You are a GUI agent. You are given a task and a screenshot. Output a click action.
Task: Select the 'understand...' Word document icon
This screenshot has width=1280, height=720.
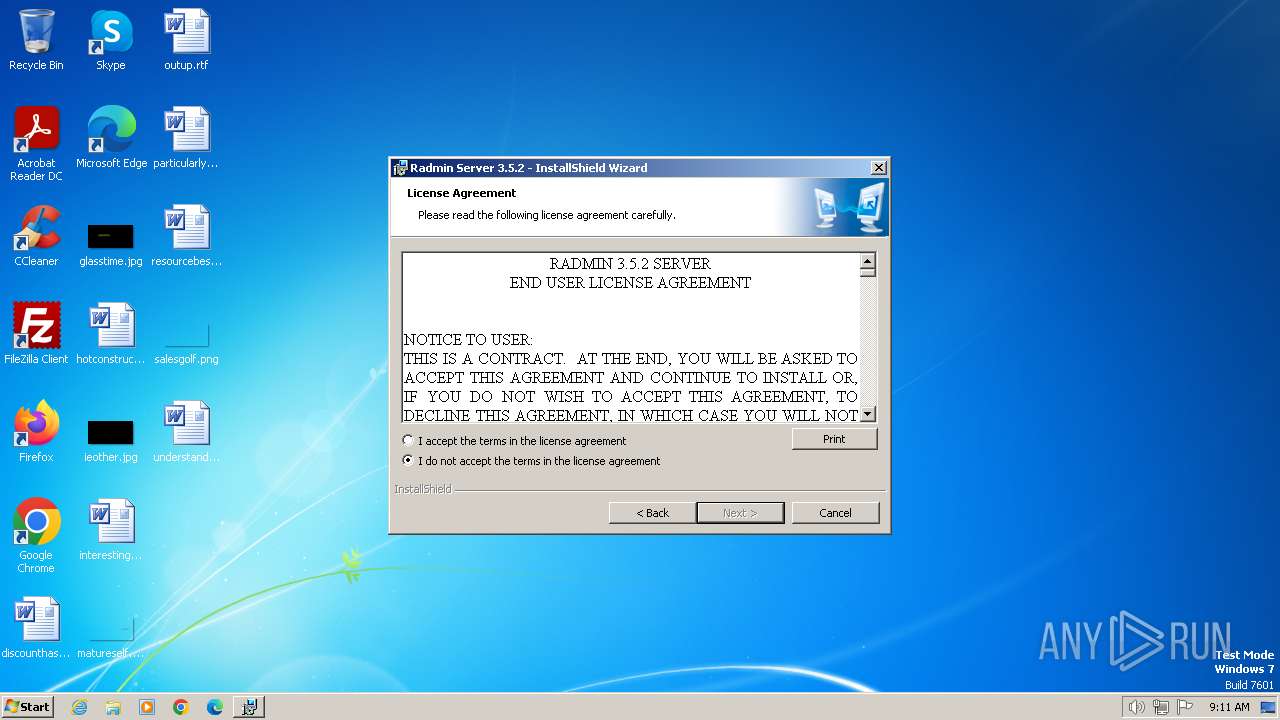[x=186, y=432]
